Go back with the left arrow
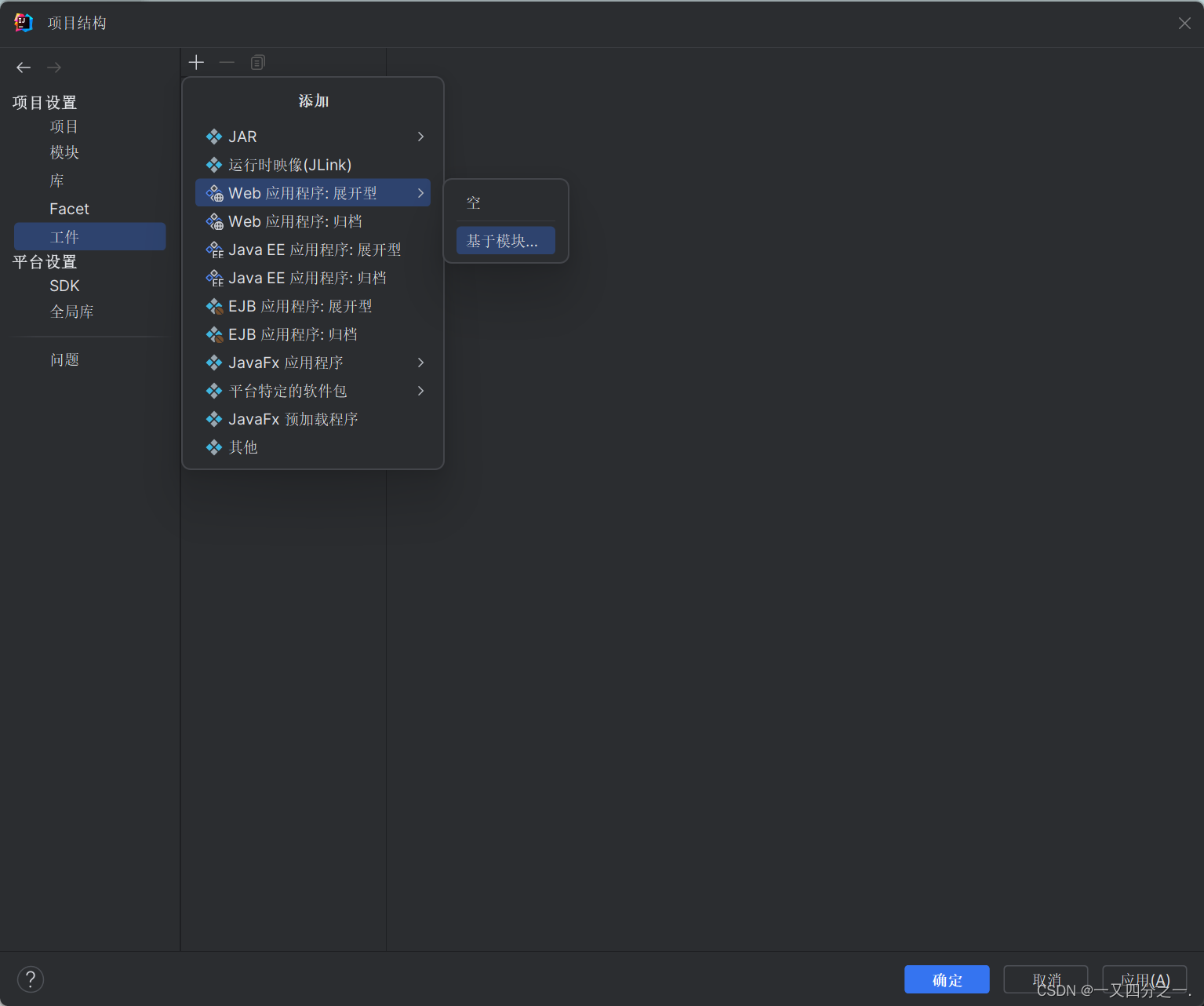 (x=24, y=67)
